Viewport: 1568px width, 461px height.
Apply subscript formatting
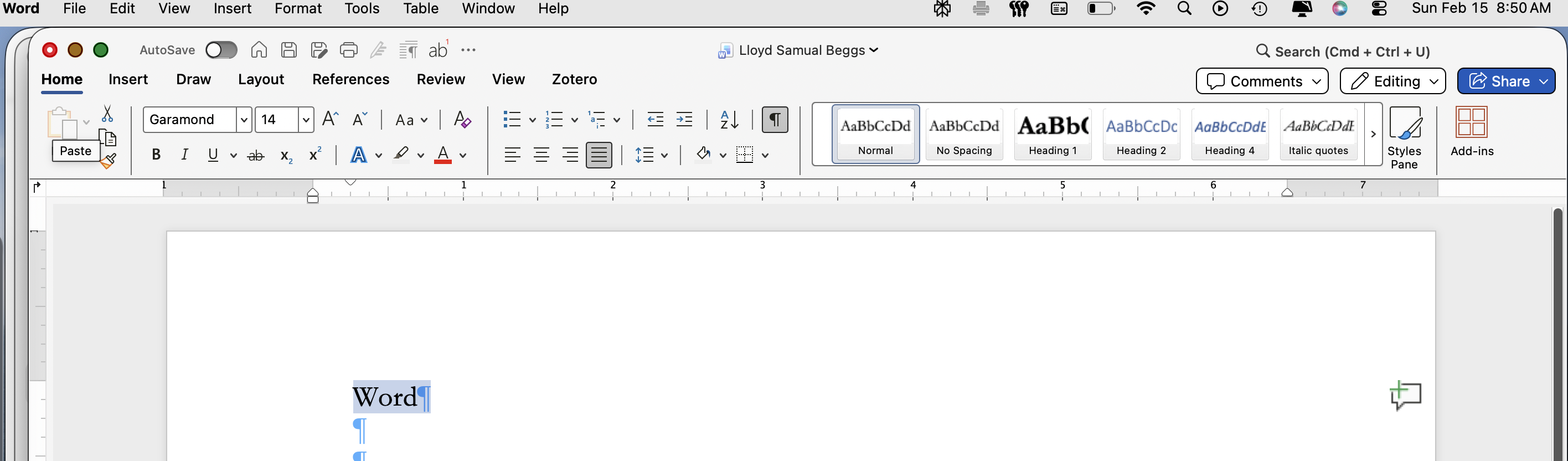pyautogui.click(x=286, y=156)
